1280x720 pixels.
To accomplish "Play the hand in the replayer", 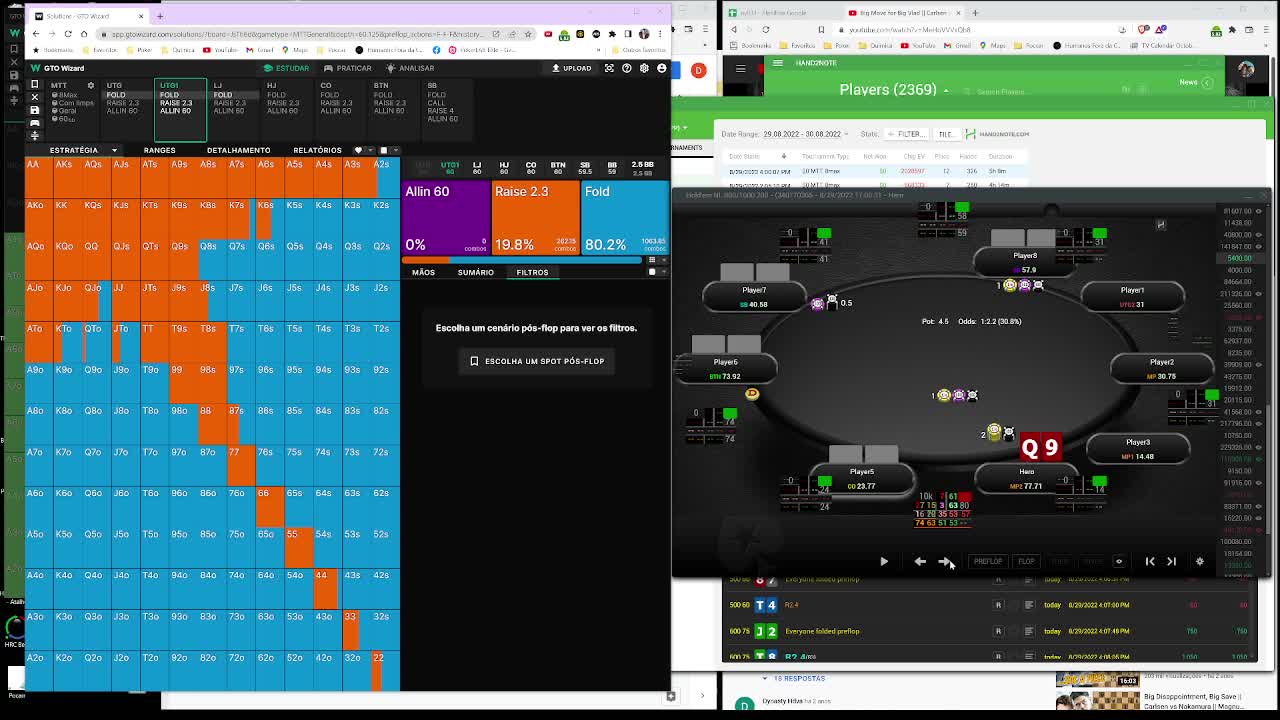I will (884, 562).
